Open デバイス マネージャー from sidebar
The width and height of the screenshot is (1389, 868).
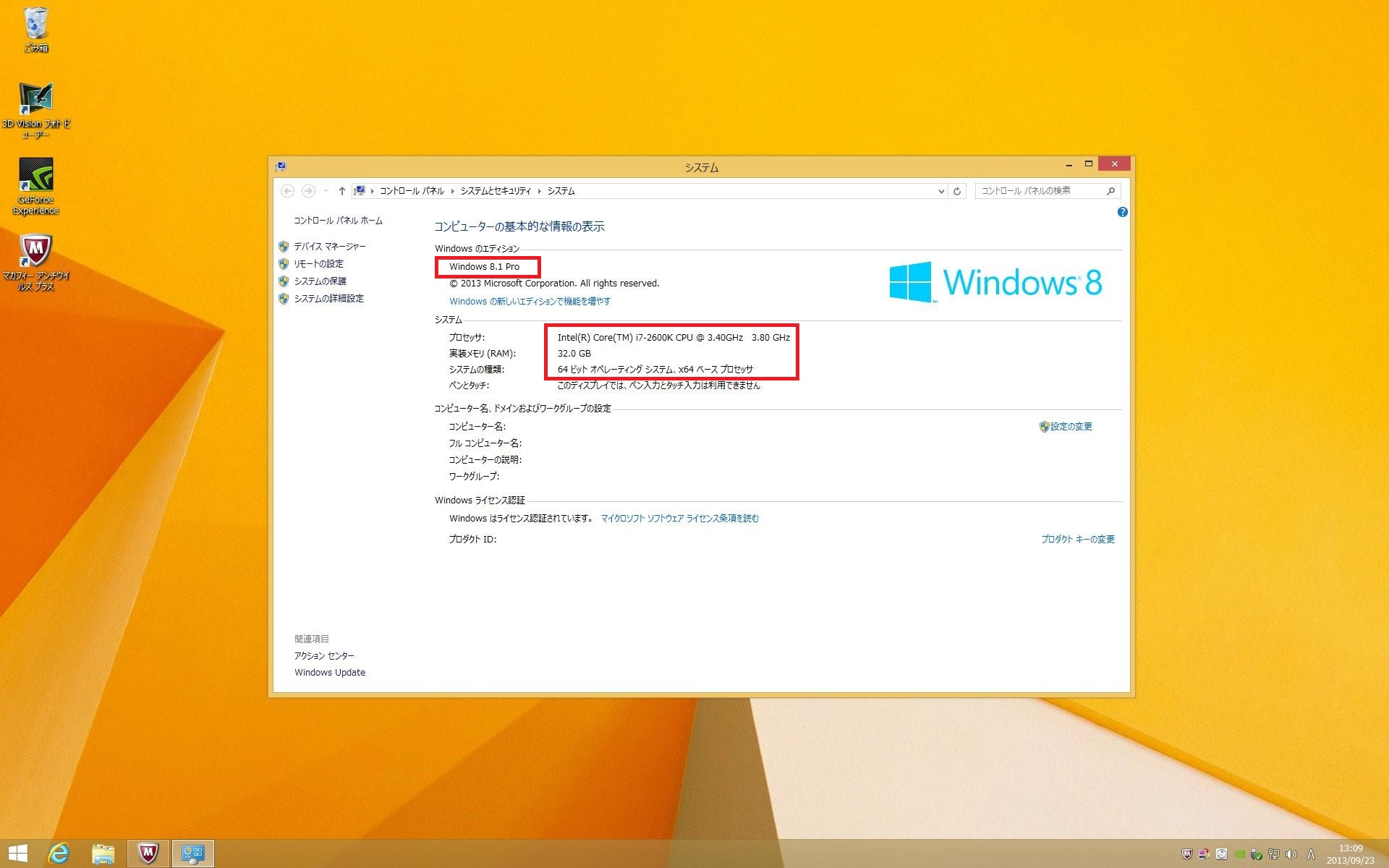[329, 247]
